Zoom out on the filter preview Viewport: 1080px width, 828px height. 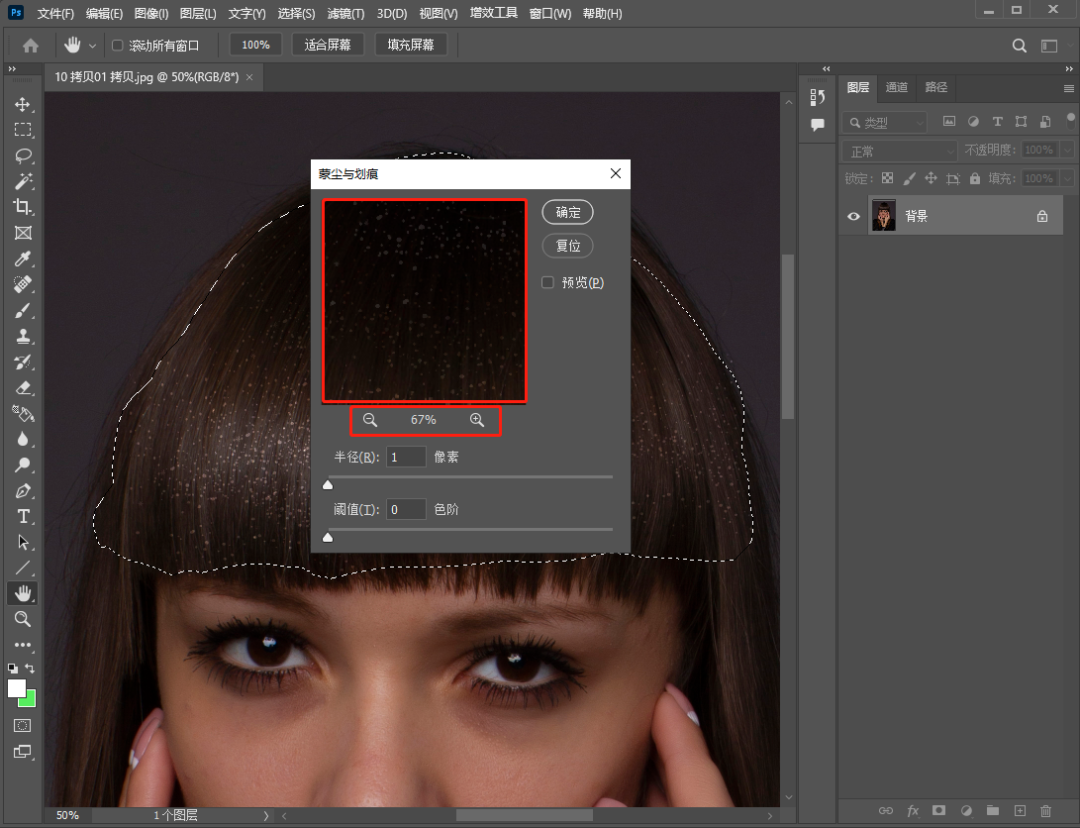370,420
